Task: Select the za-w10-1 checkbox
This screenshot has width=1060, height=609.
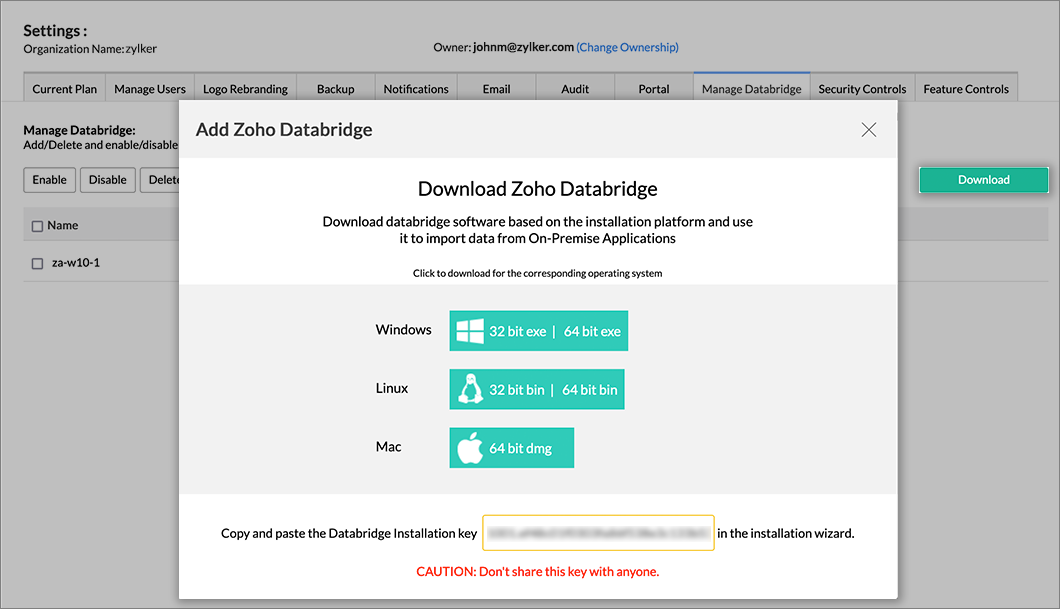Action: click(37, 262)
